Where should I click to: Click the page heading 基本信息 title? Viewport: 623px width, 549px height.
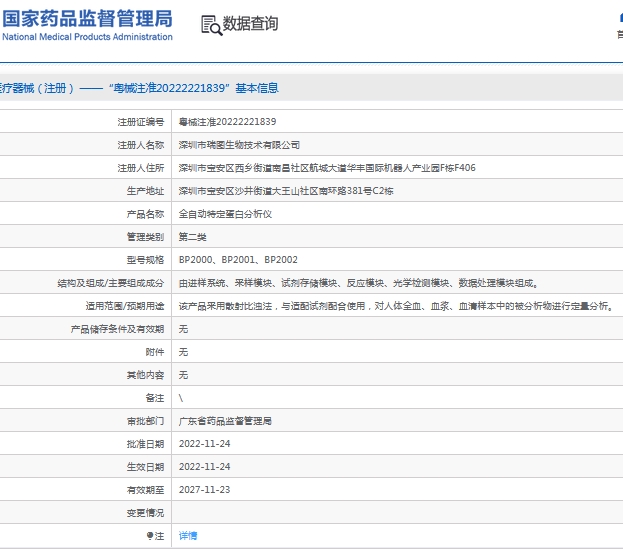click(x=257, y=88)
